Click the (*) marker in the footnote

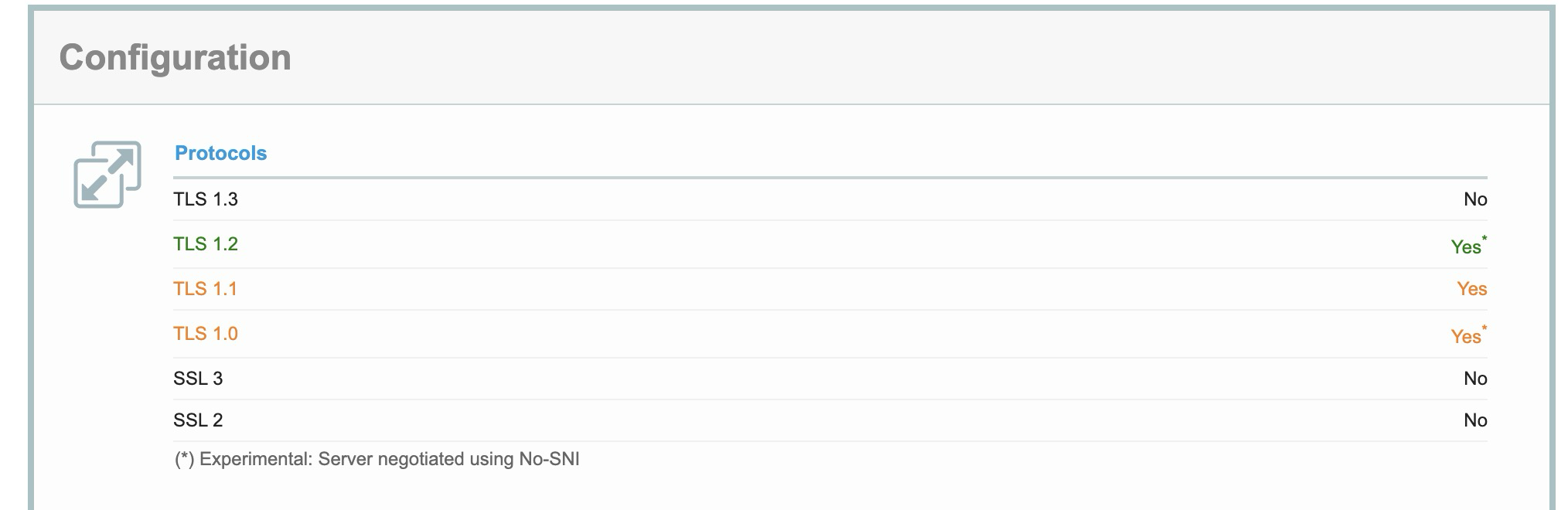(x=184, y=459)
